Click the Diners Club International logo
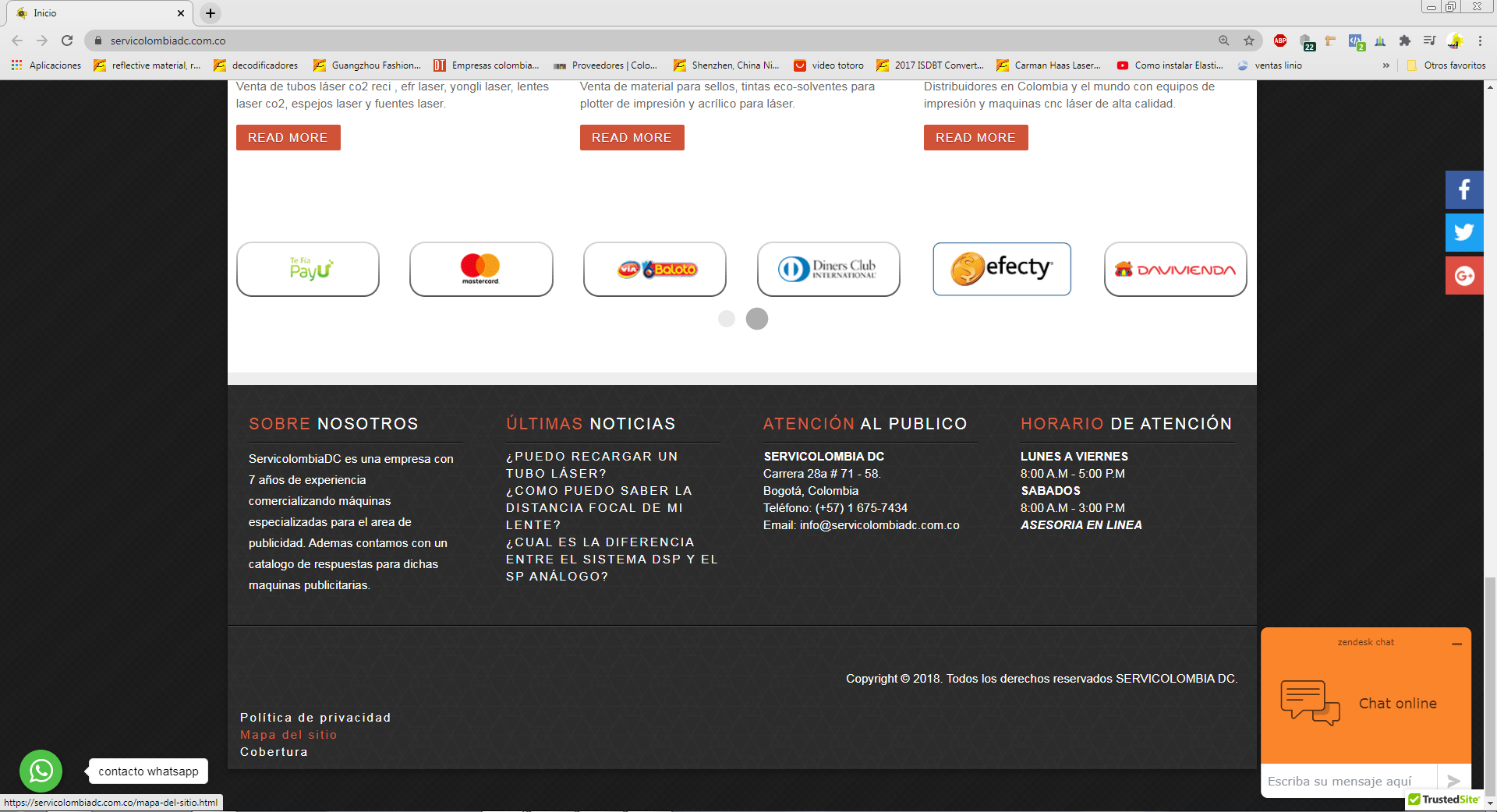The width and height of the screenshot is (1497, 812). 829,269
